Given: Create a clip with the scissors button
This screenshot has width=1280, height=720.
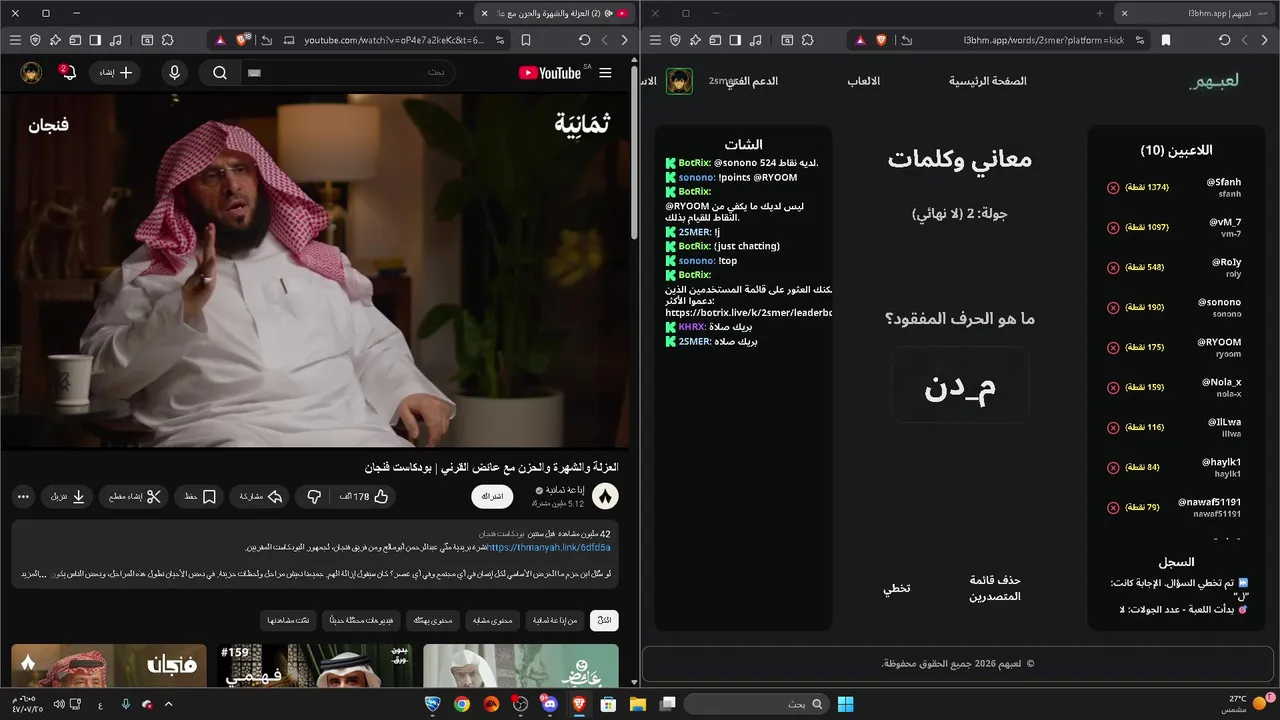Looking at the screenshot, I should click(x=133, y=496).
